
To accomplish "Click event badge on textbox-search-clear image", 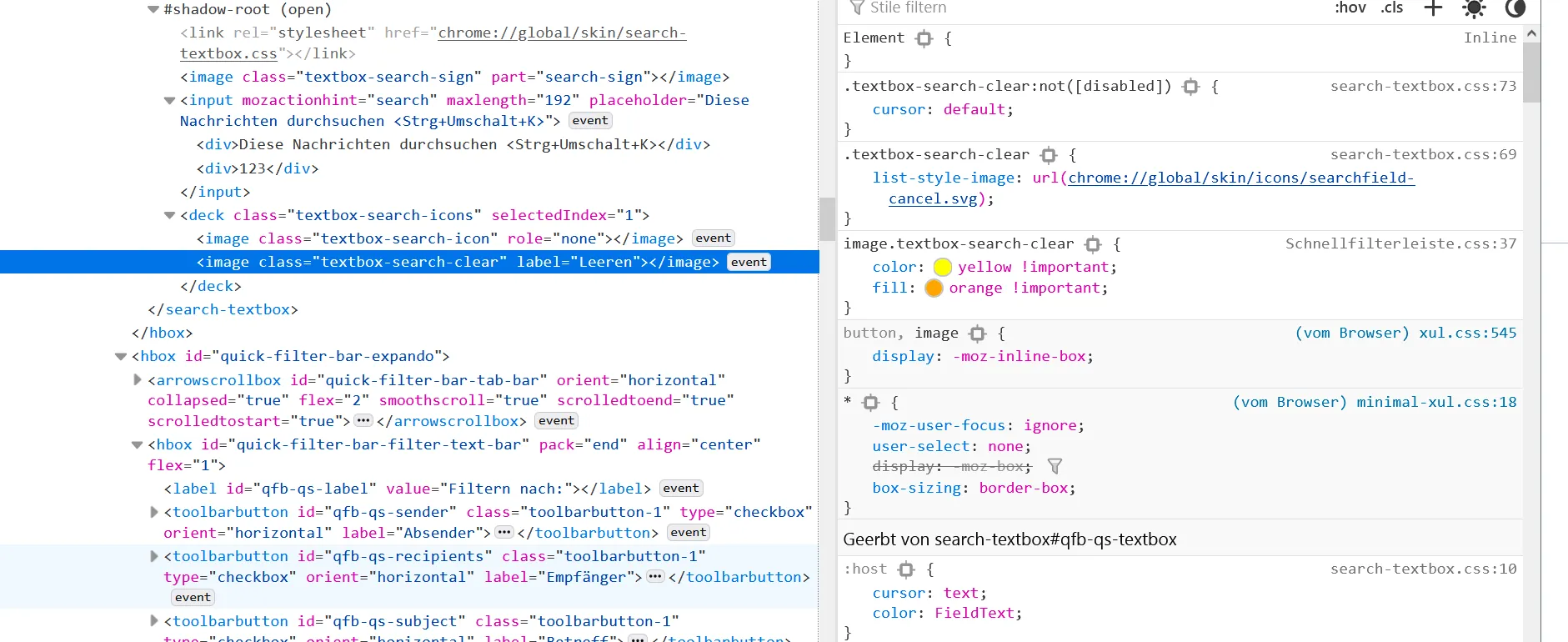I will [x=749, y=263].
